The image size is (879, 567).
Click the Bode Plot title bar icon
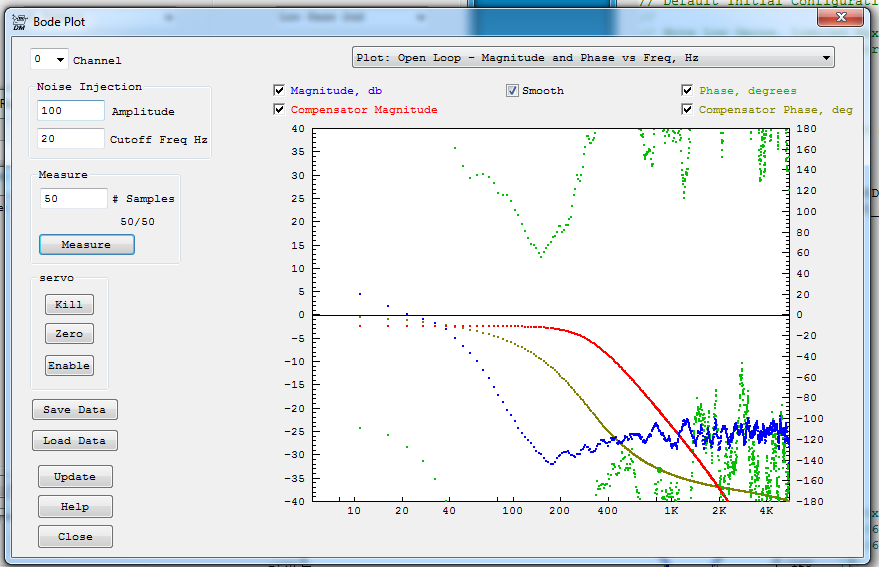(19, 23)
